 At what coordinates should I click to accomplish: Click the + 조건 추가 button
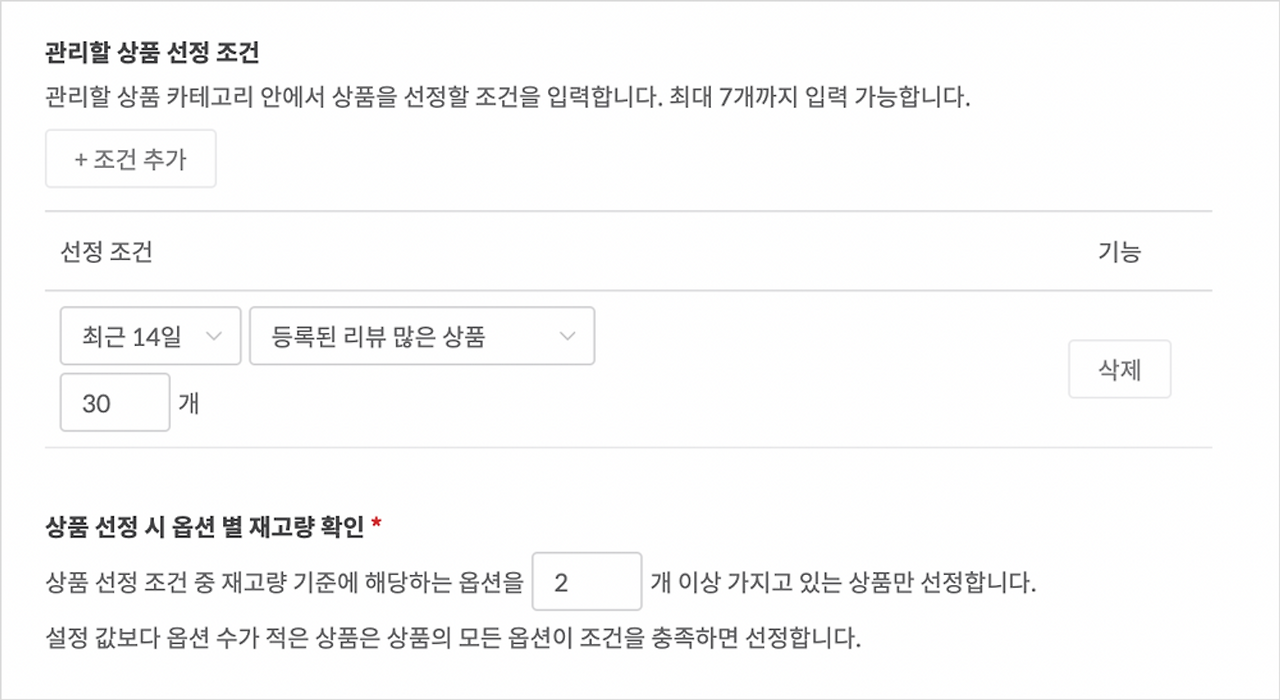click(130, 158)
